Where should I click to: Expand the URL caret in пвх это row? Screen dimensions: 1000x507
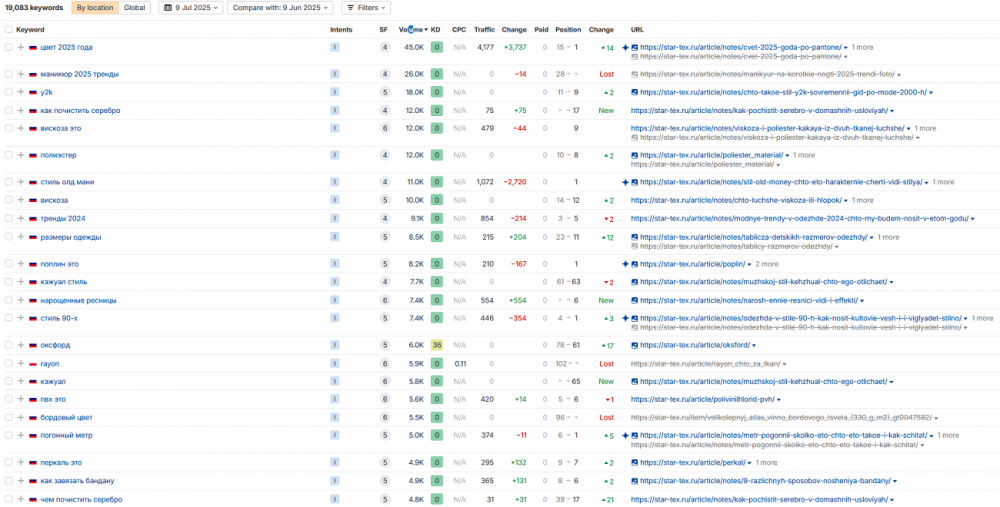pyautogui.click(x=779, y=400)
